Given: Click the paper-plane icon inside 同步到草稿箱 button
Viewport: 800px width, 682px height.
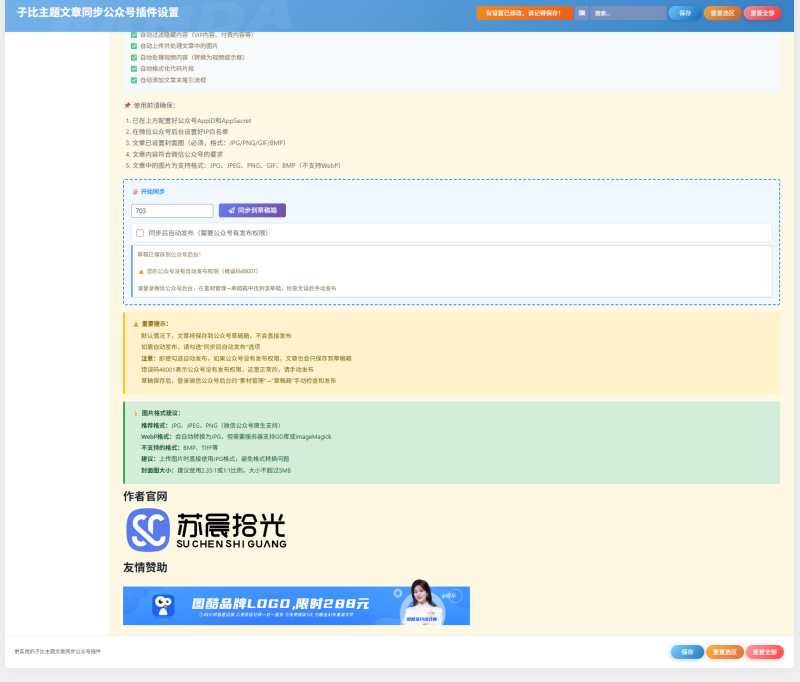Looking at the screenshot, I should pos(229,209).
